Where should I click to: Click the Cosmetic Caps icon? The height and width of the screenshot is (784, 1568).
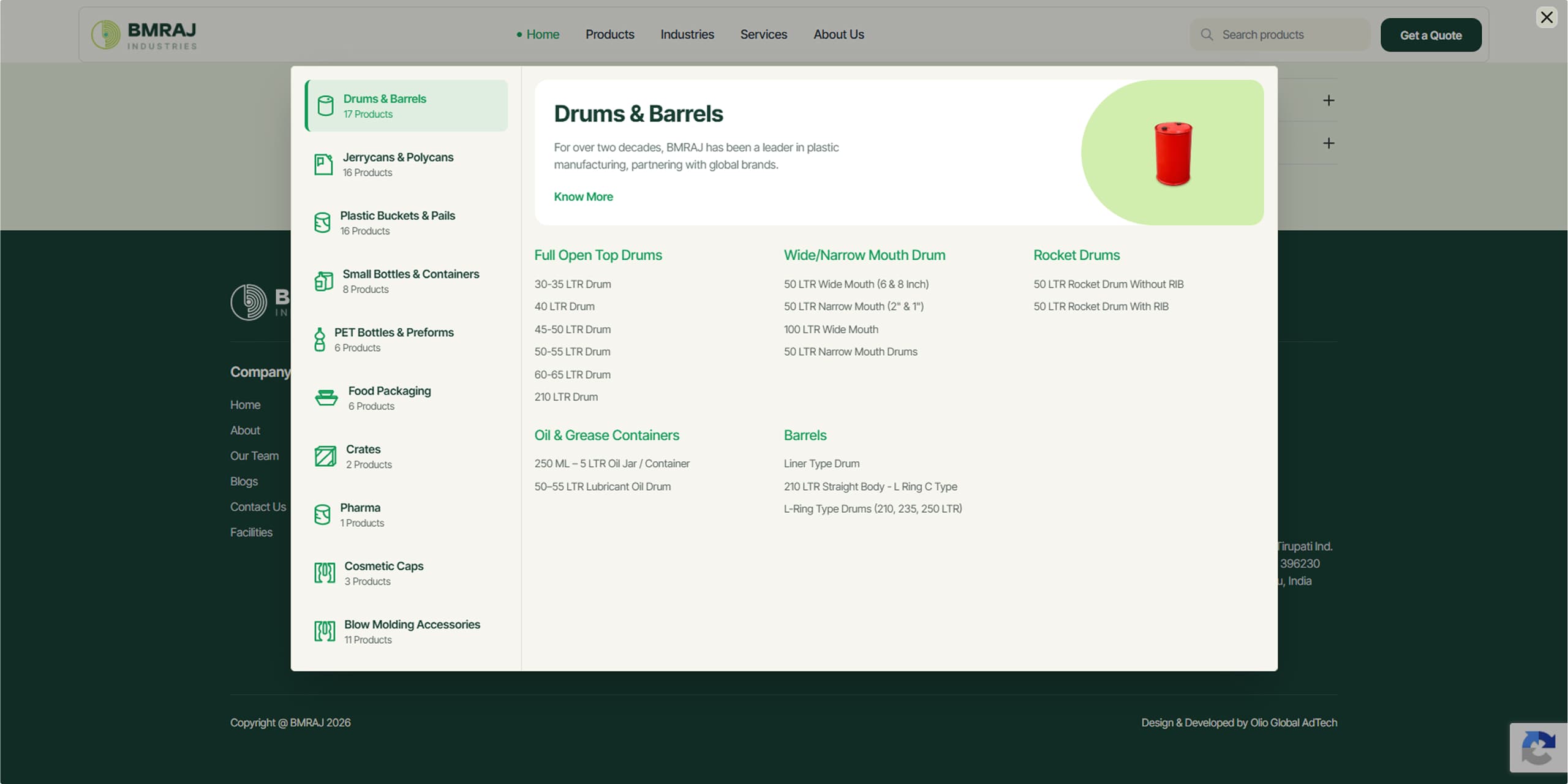coord(325,573)
